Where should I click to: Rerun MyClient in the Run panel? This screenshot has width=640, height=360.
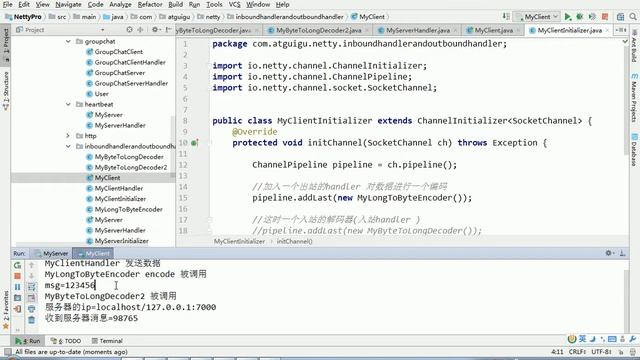pyautogui.click(x=18, y=265)
